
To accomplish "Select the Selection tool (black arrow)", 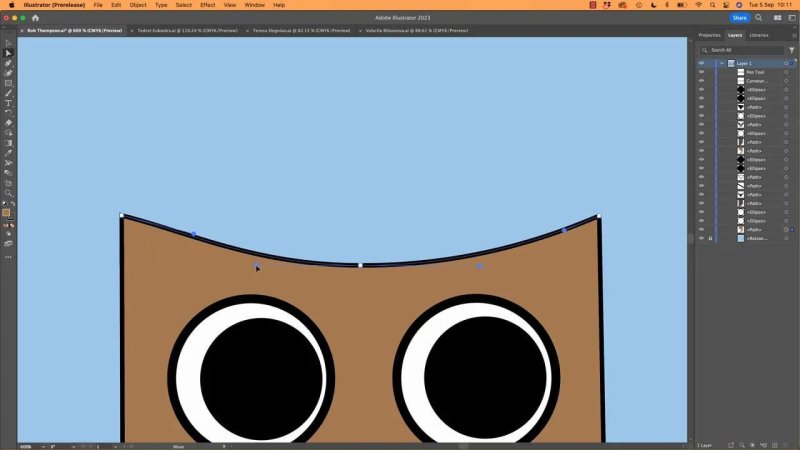I will tap(8, 43).
